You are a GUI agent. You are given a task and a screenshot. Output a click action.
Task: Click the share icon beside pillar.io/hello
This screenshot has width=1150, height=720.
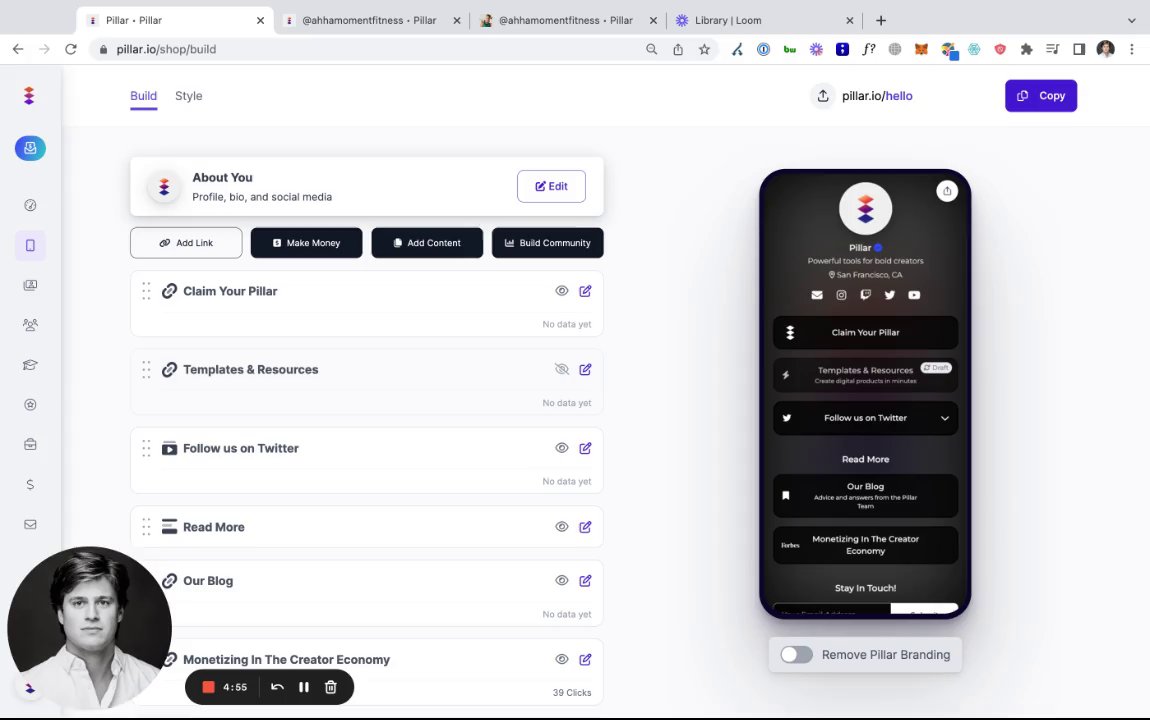[823, 96]
